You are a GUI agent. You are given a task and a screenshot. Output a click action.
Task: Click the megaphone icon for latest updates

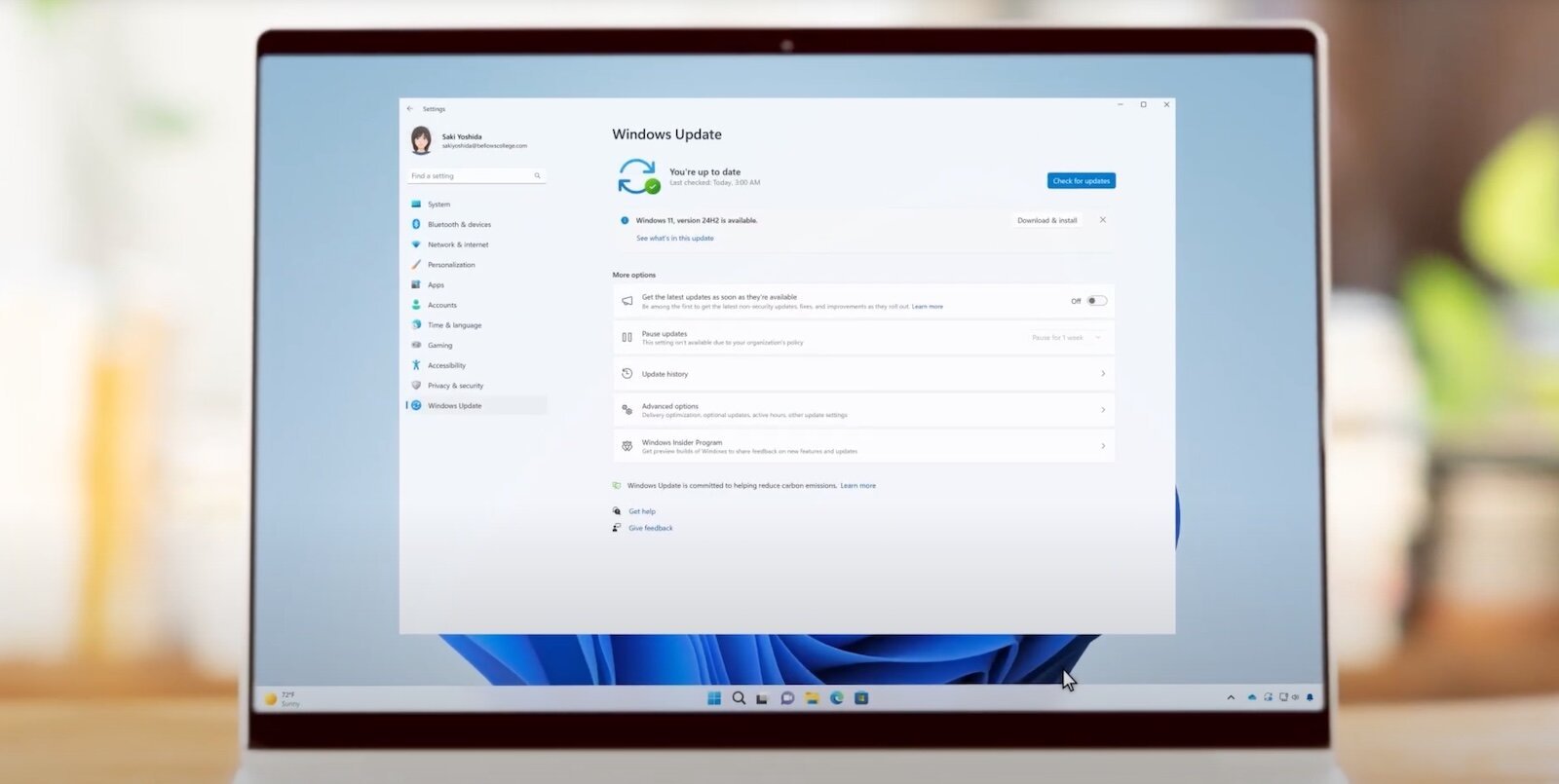coord(627,302)
